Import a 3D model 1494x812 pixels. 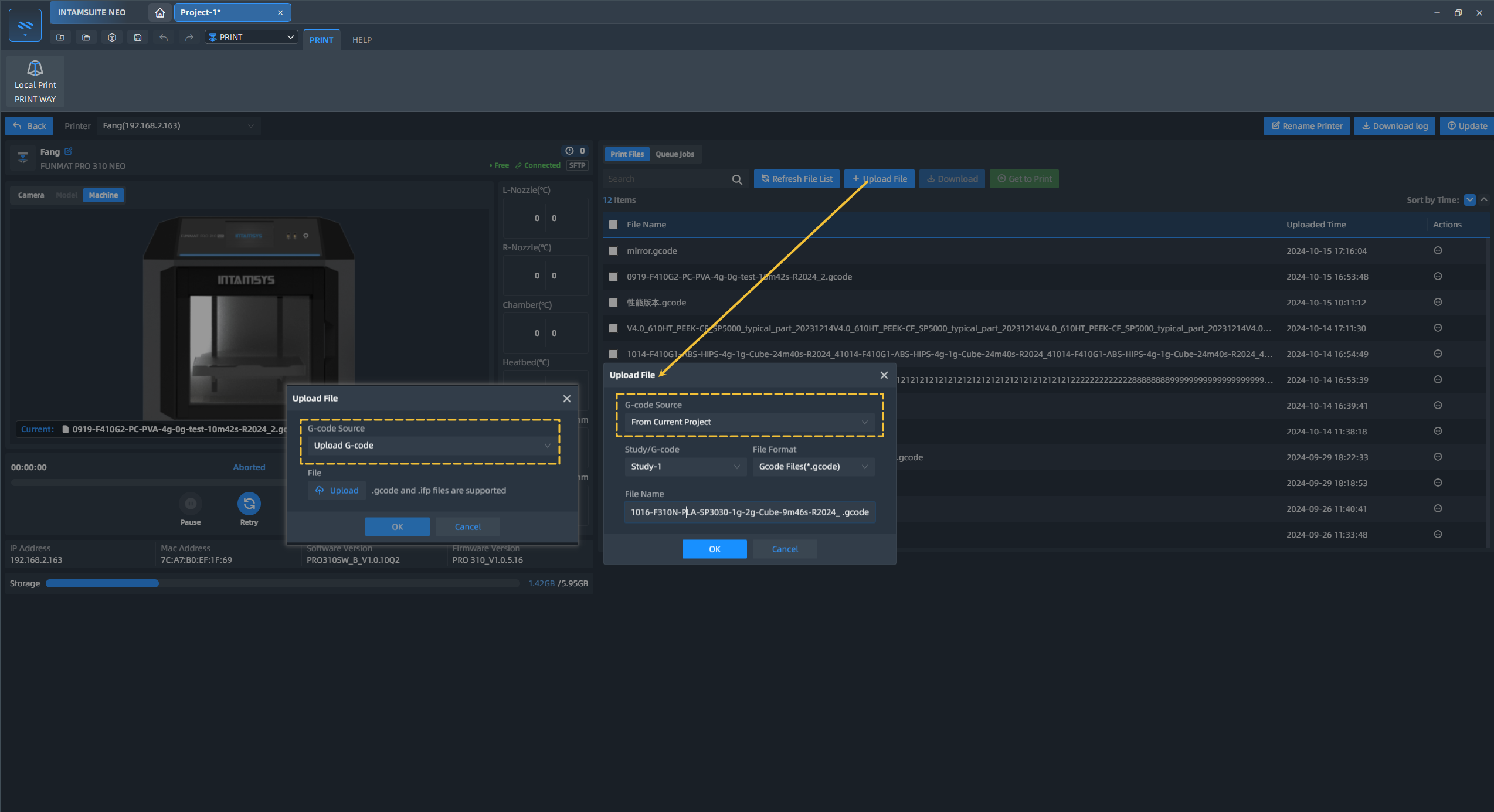[112, 37]
